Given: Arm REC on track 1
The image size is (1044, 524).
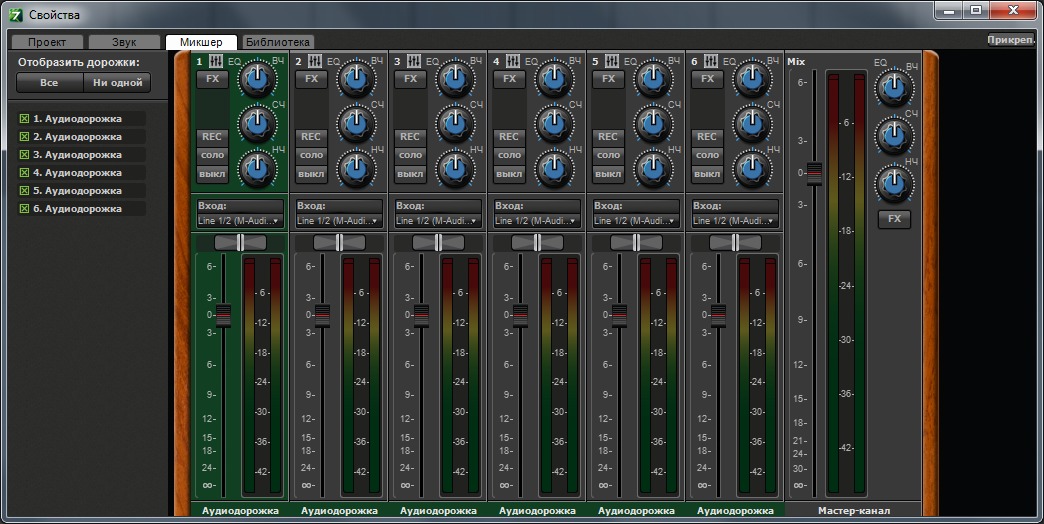Looking at the screenshot, I should 212,136.
